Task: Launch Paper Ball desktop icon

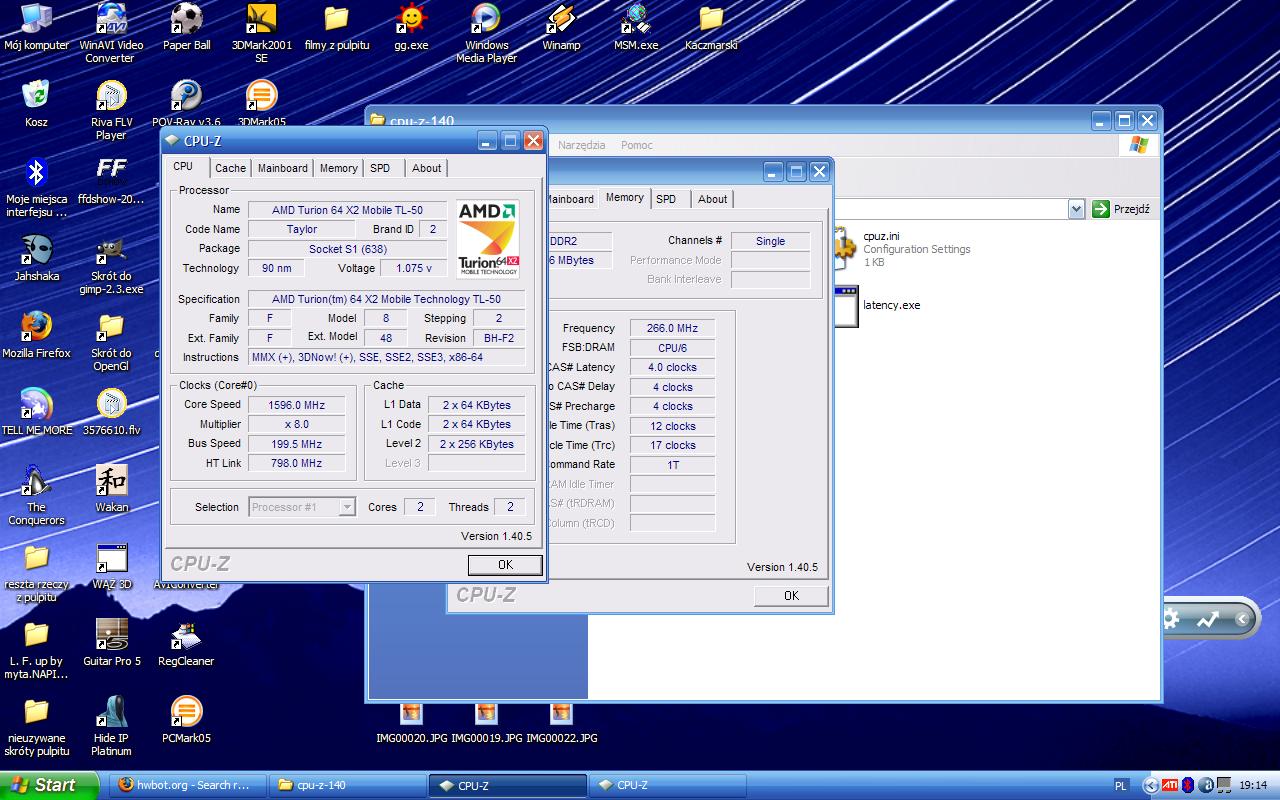Action: (186, 27)
